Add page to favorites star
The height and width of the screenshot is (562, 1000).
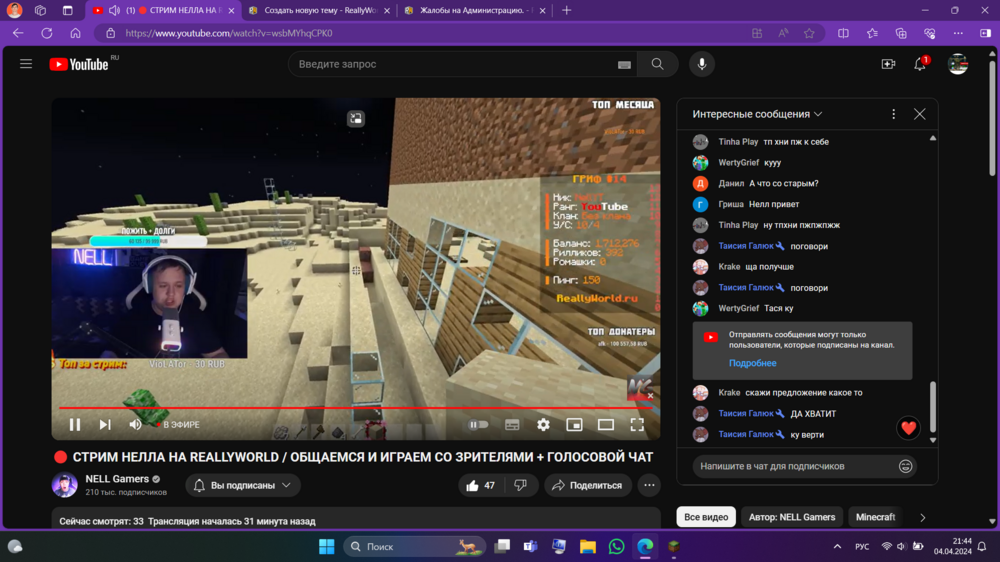pyautogui.click(x=809, y=33)
